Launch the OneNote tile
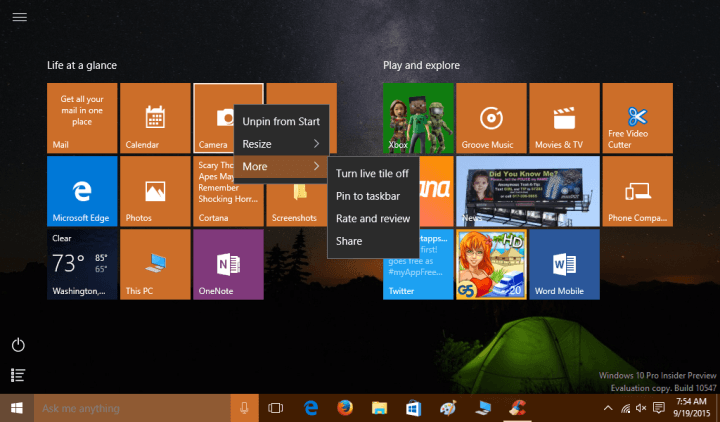 coord(228,264)
